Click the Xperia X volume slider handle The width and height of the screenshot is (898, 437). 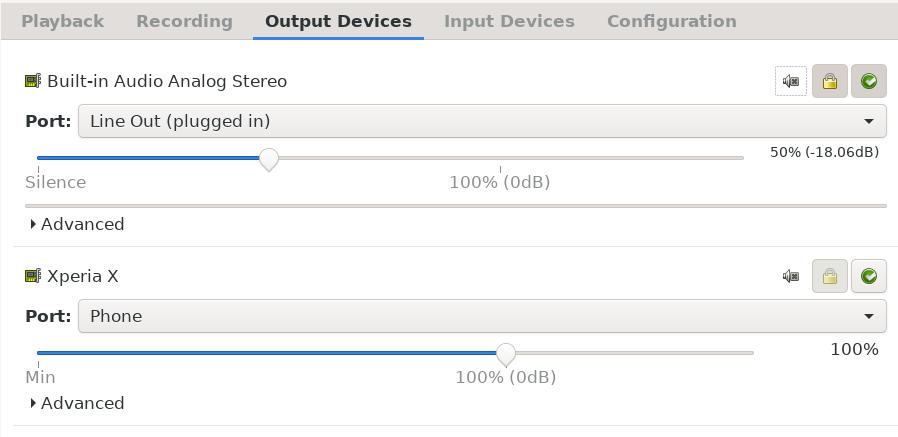click(x=506, y=355)
